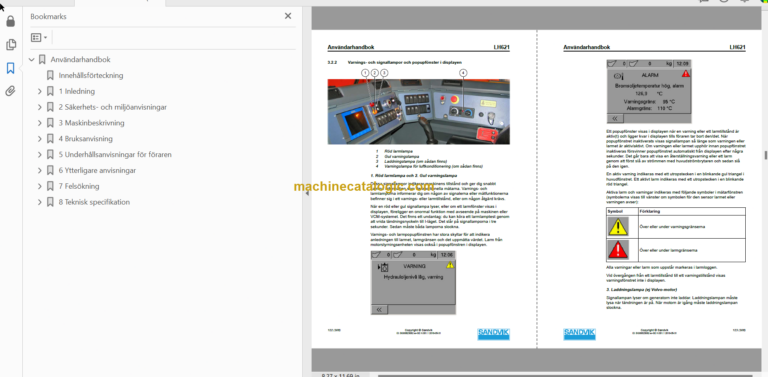768x377 pixels.
Task: Select 2 Säkerhets- och miljöanvisningar bookmark text
Action: [113, 107]
